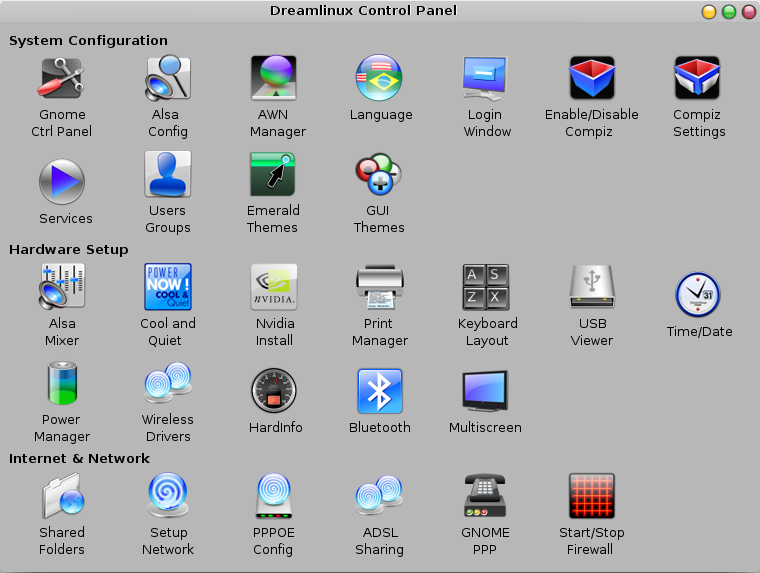Open Users Groups
760x573 pixels.
[168, 174]
